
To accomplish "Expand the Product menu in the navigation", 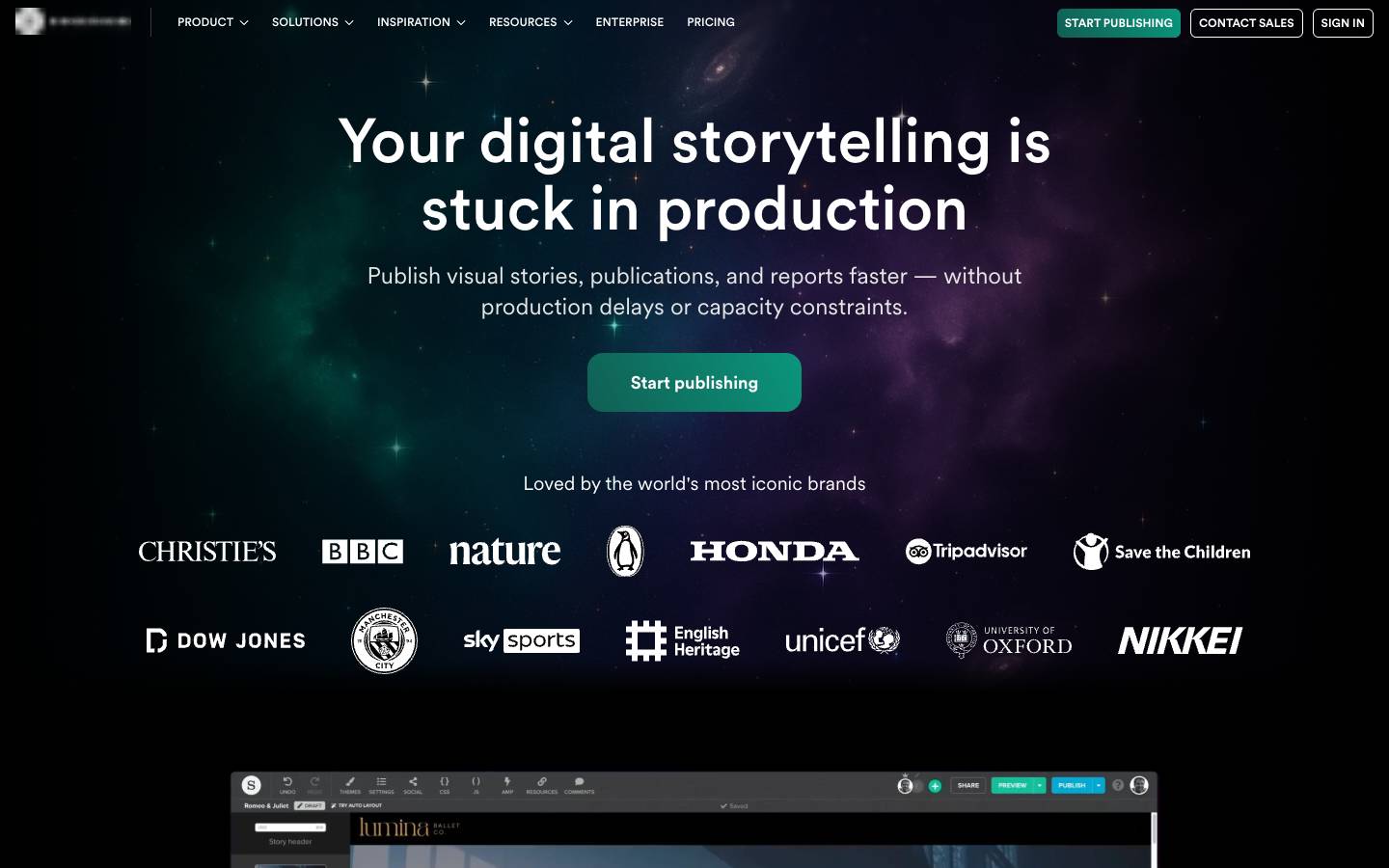I will tap(213, 22).
